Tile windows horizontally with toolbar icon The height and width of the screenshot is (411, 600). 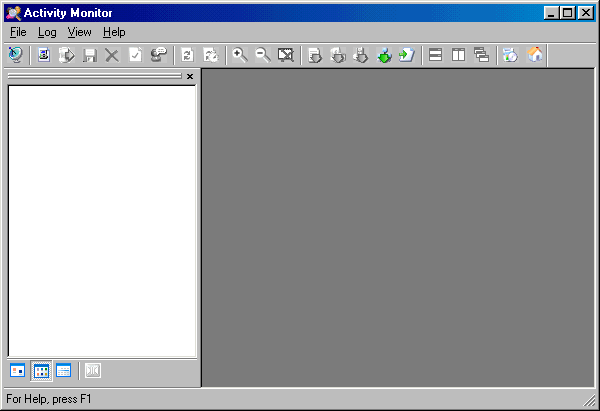[436, 55]
